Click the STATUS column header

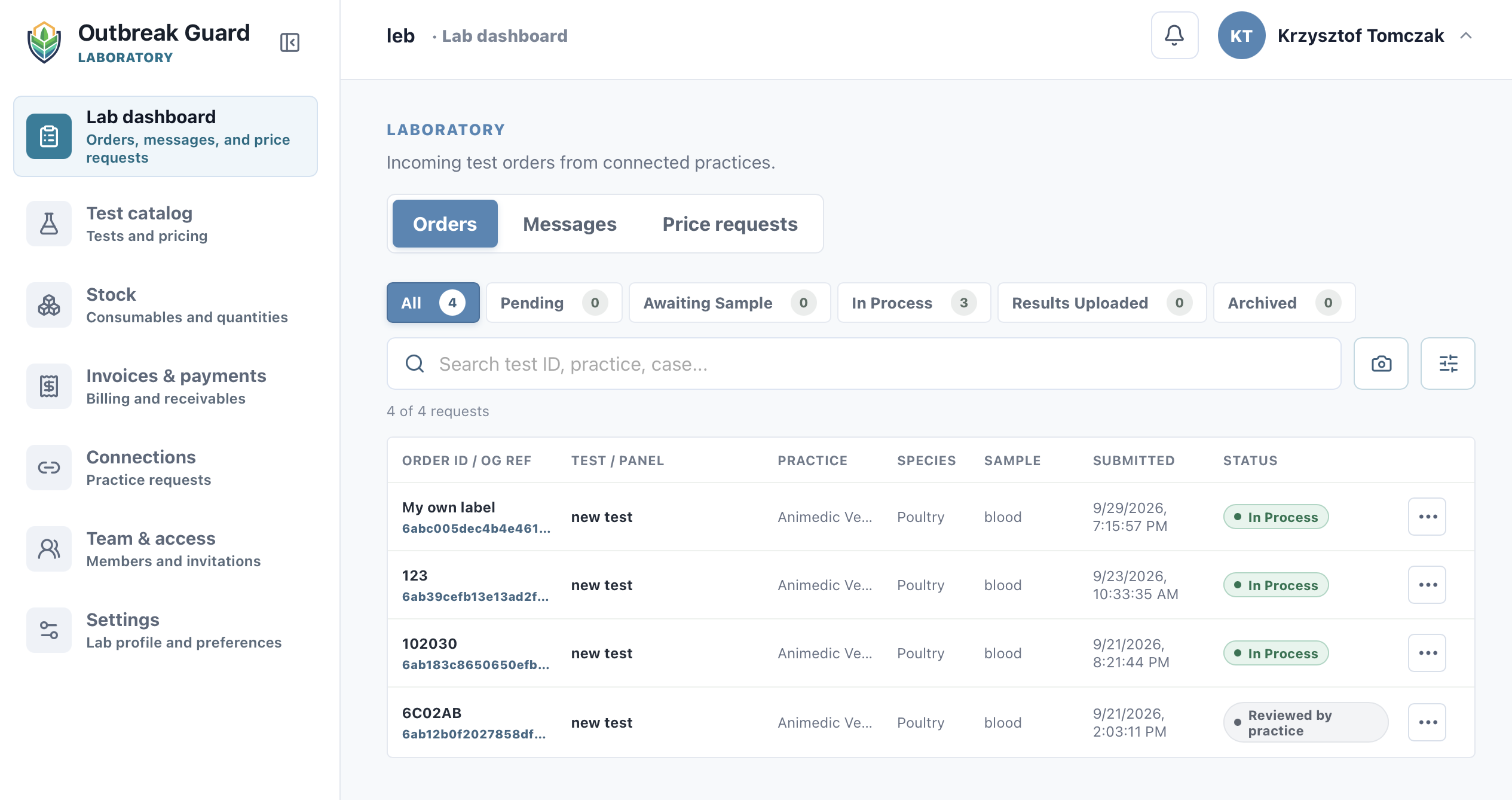tap(1250, 460)
